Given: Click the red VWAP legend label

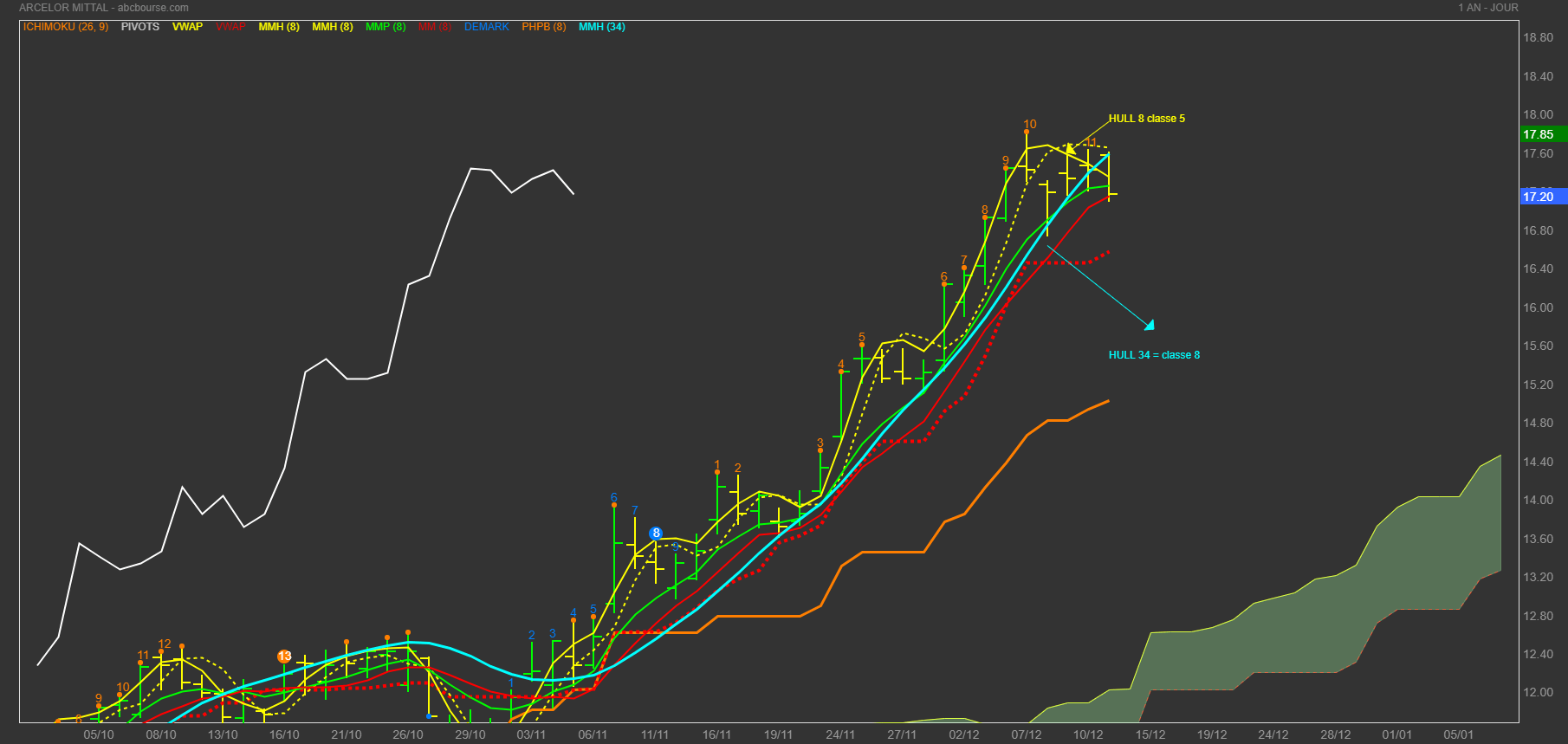Looking at the screenshot, I should tap(230, 27).
